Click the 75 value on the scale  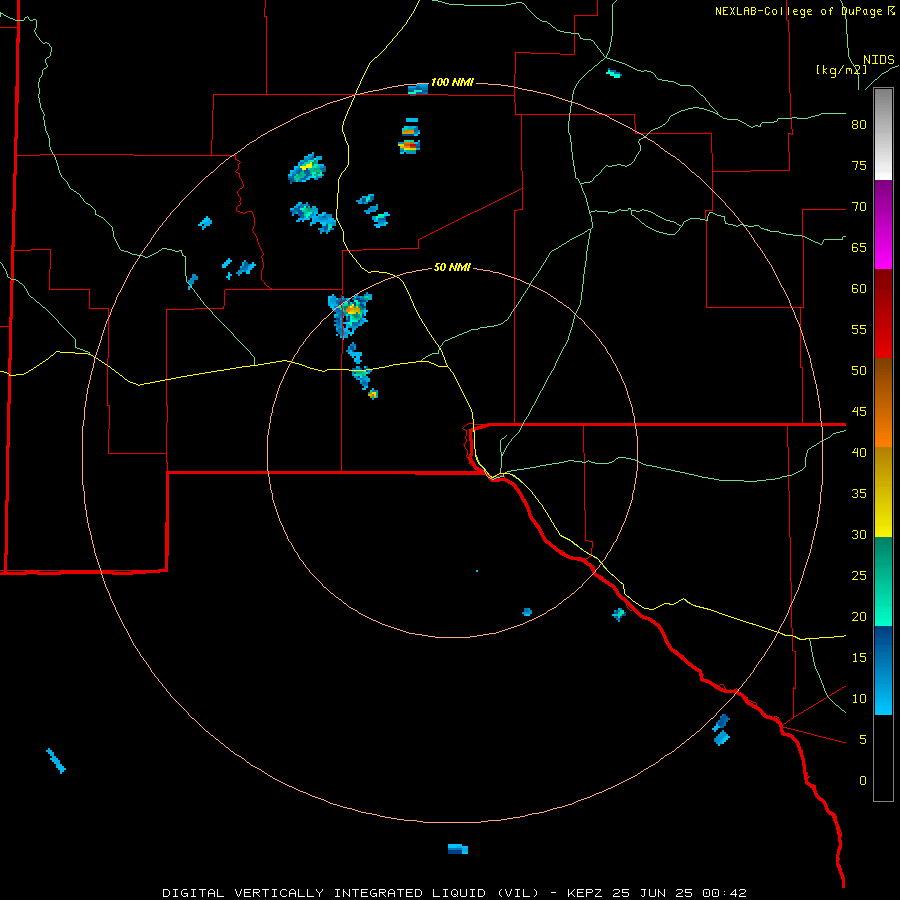pyautogui.click(x=859, y=165)
